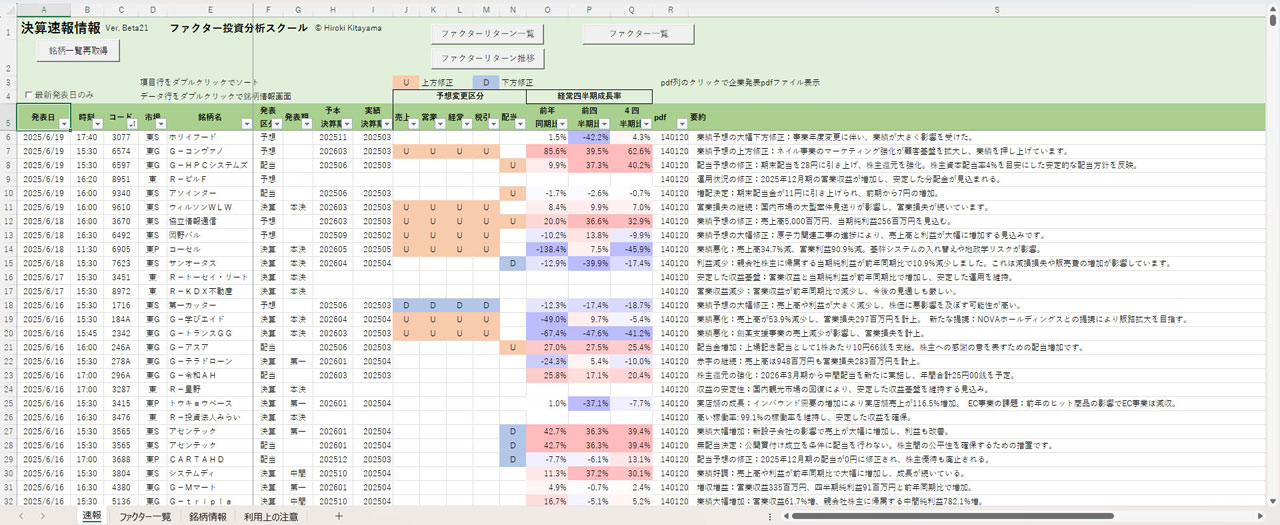Switch to the 銘柄情報 sheet tab
This screenshot has width=1280, height=525.
coord(207,516)
